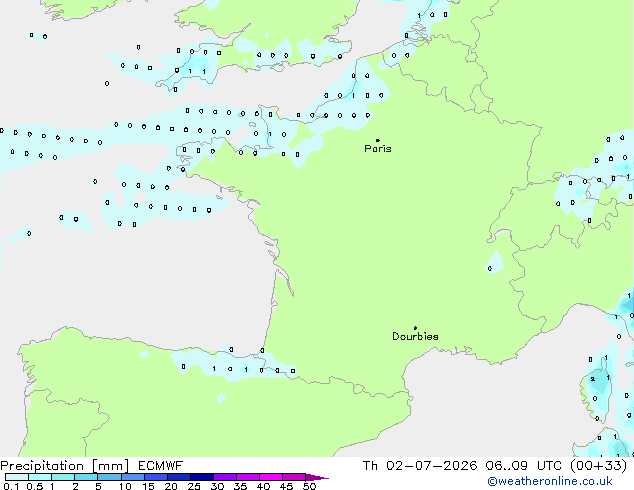The image size is (634, 490).
Task: Pick the 30–35 mm purple legend swatch
Action: (x=224, y=477)
